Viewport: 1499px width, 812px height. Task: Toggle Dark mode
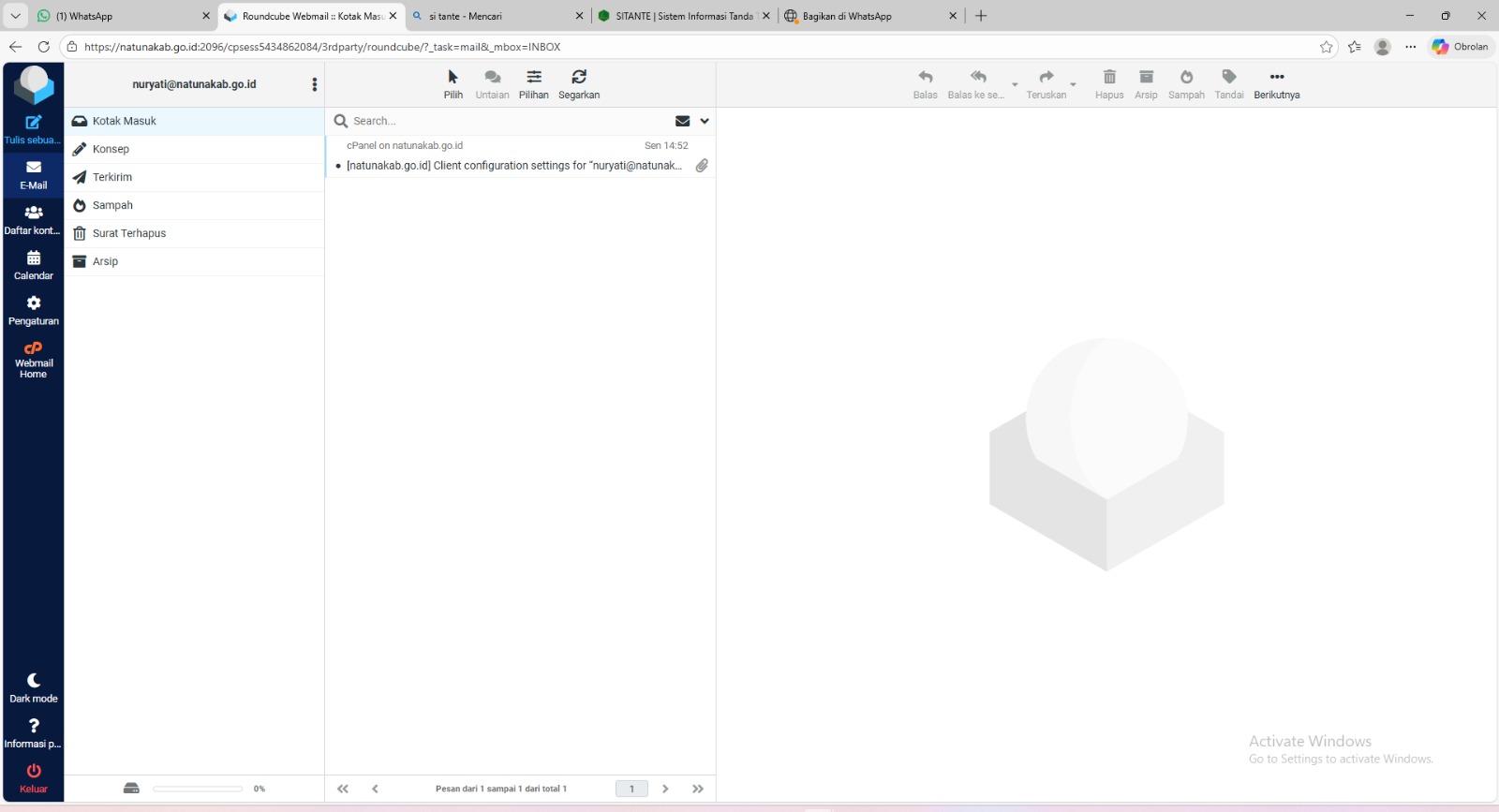point(34,681)
